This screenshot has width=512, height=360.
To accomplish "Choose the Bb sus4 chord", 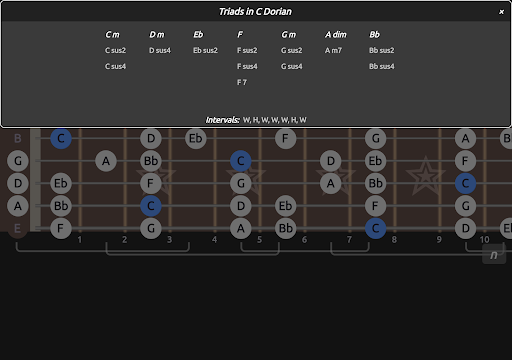I will pos(381,66).
